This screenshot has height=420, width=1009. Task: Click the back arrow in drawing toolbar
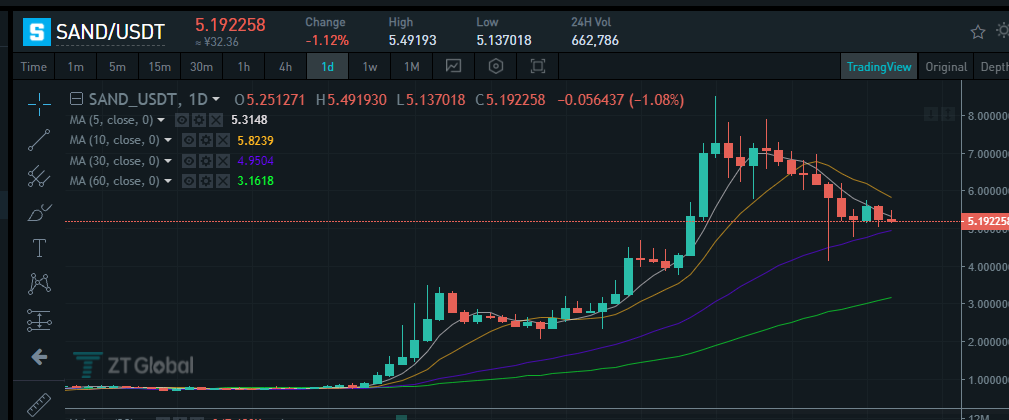[x=39, y=357]
